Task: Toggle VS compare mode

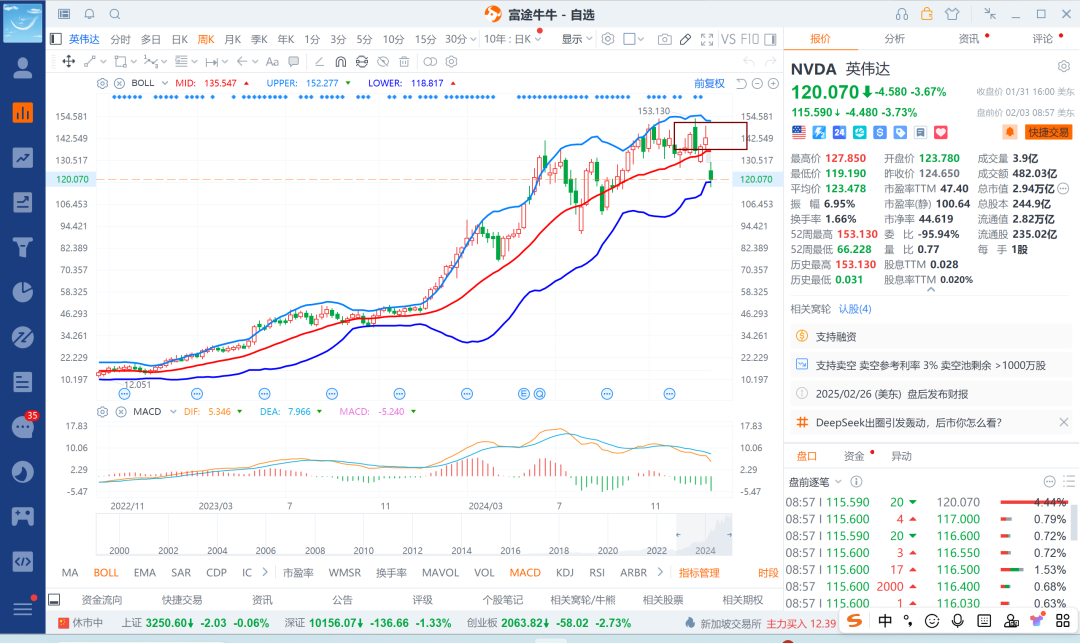Action: [x=728, y=39]
